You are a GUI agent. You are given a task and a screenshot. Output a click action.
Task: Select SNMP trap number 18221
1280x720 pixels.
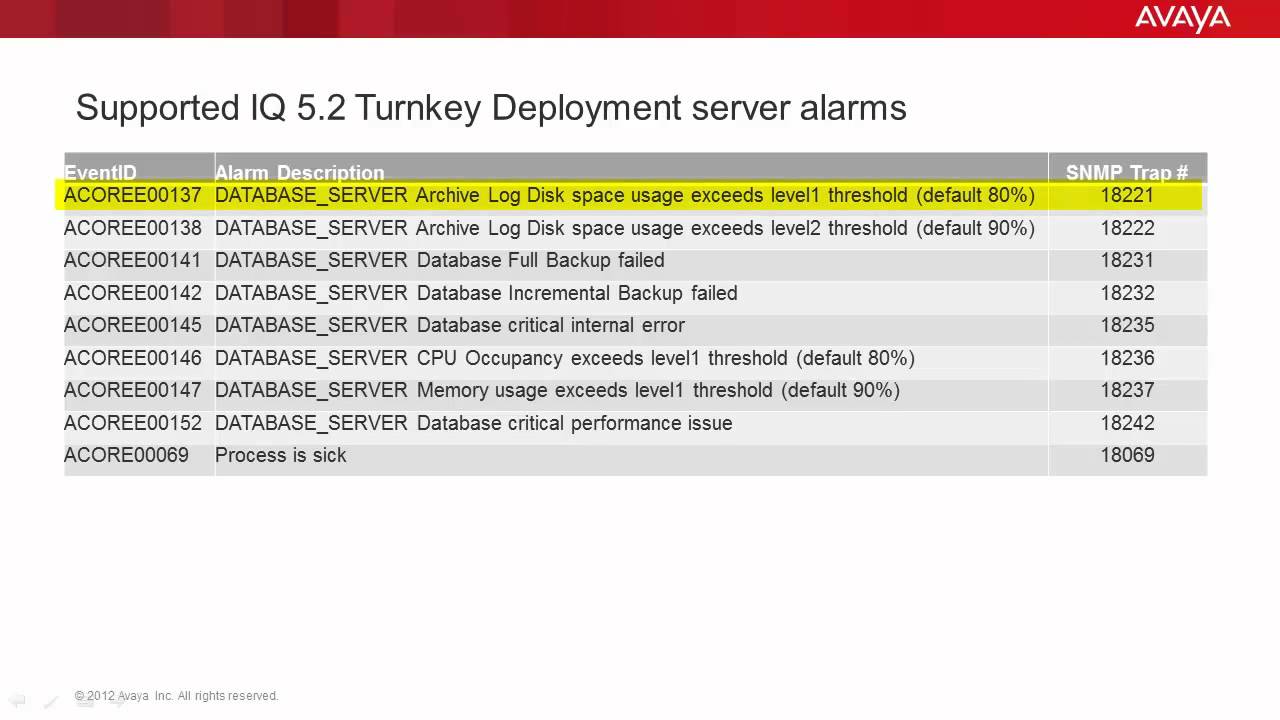[x=1127, y=195]
